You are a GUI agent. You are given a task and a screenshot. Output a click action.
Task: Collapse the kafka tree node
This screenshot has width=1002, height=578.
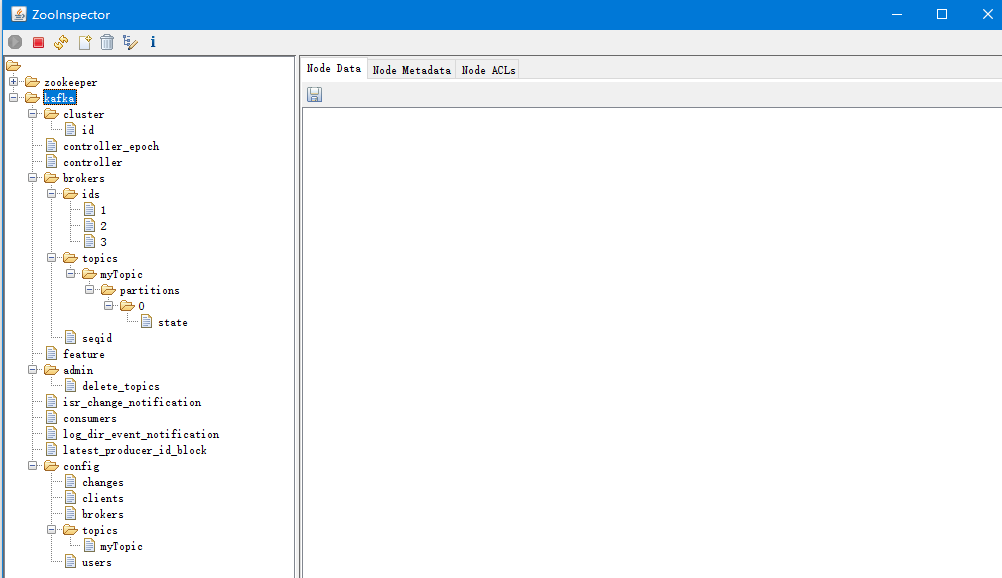(14, 98)
